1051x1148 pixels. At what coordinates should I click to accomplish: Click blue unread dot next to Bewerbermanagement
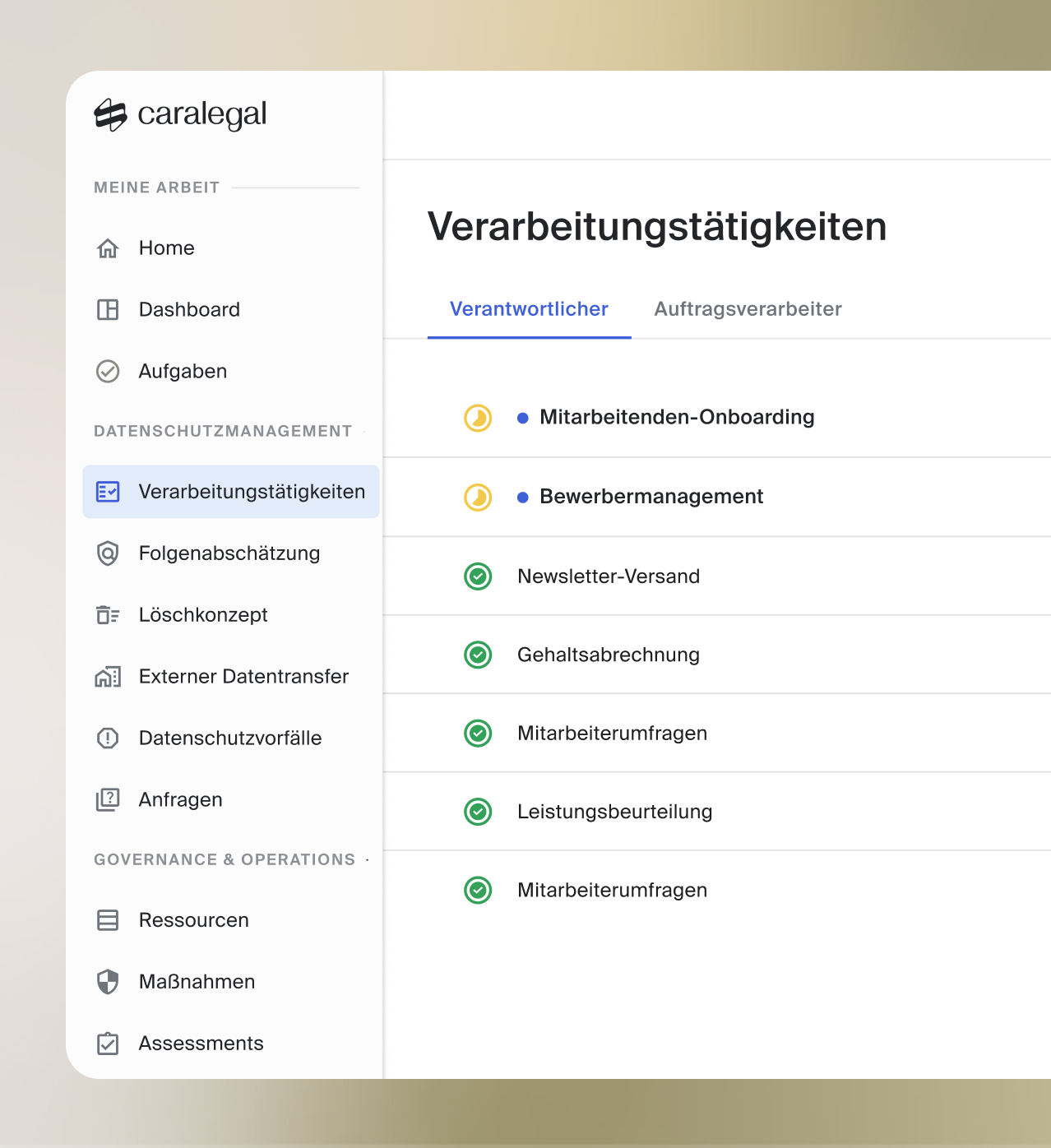[522, 497]
